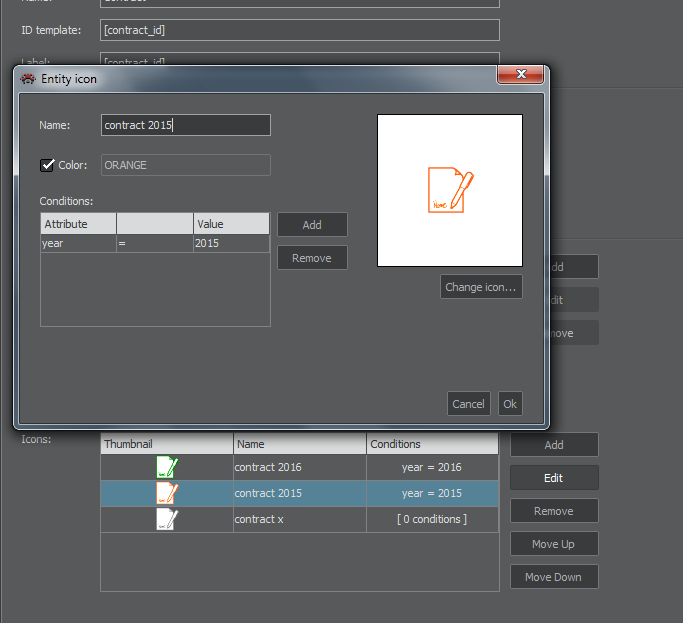The image size is (683, 623).
Task: Click Move Up for selected icon
Action: coord(553,544)
